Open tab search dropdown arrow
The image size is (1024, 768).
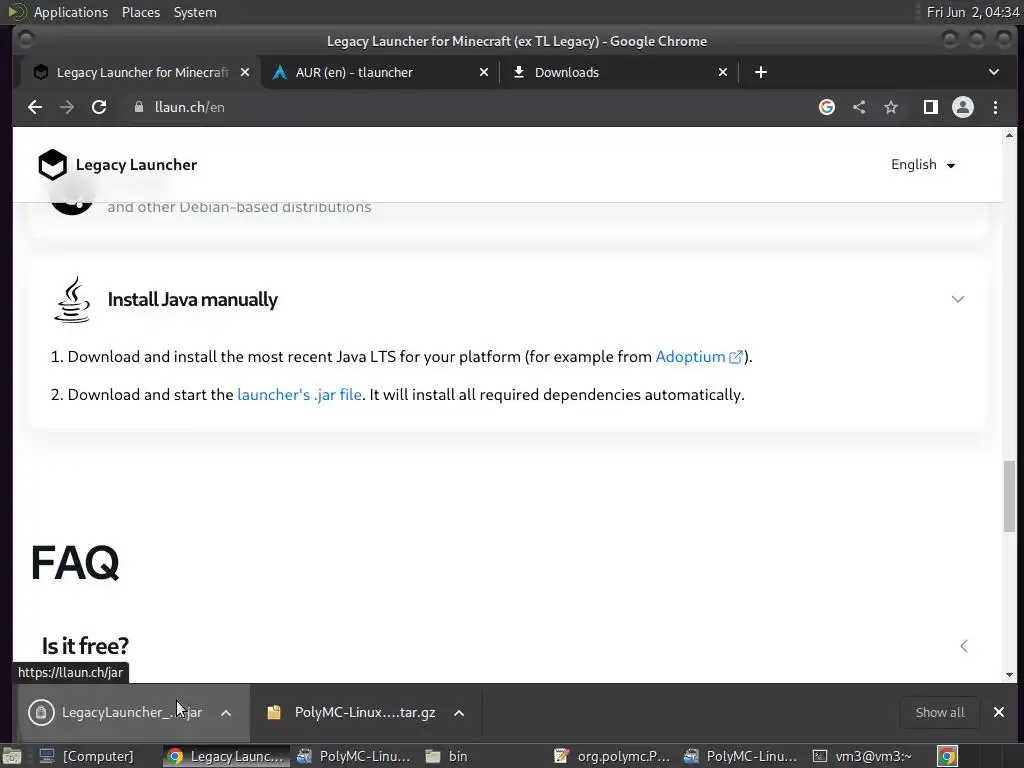point(994,72)
